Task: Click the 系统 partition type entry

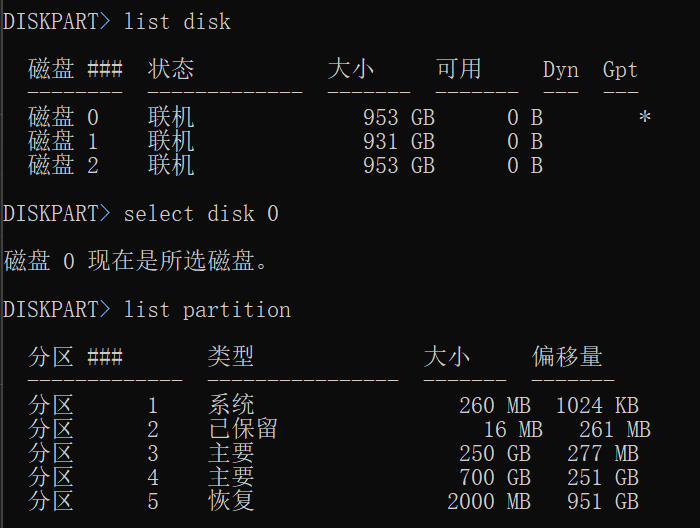Action: 231,406
